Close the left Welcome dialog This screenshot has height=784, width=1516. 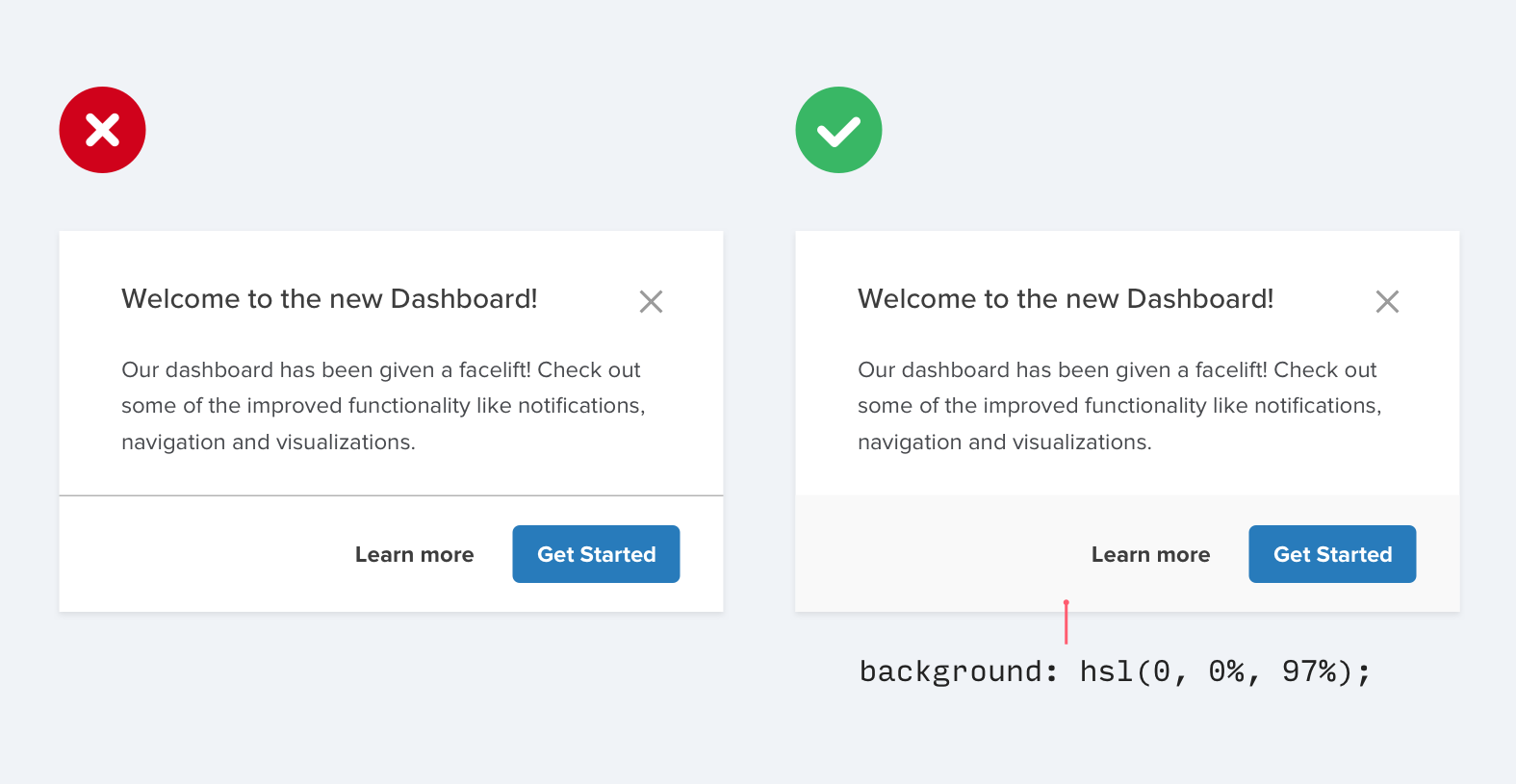point(651,302)
